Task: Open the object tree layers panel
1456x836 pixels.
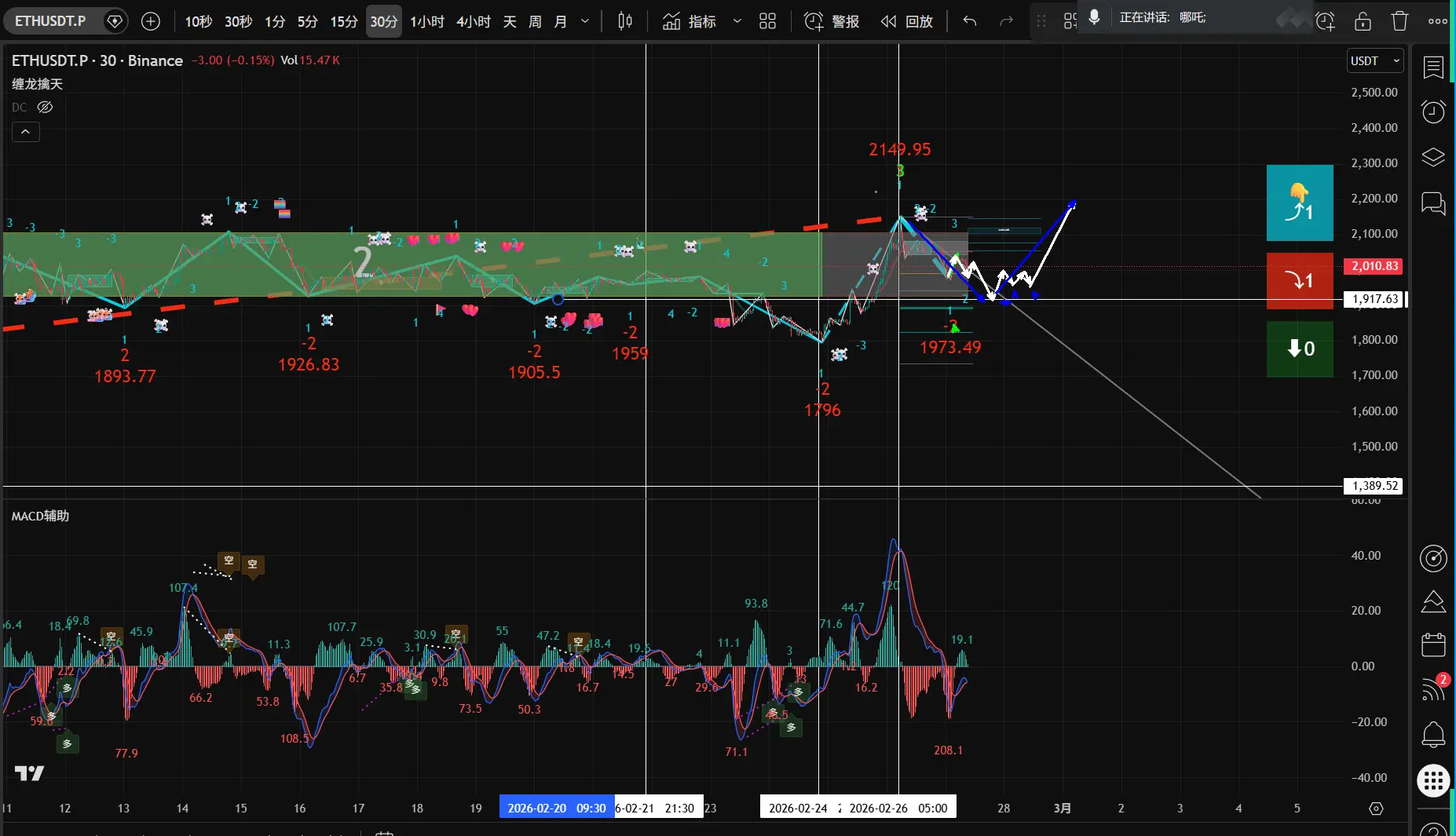Action: pyautogui.click(x=1433, y=158)
